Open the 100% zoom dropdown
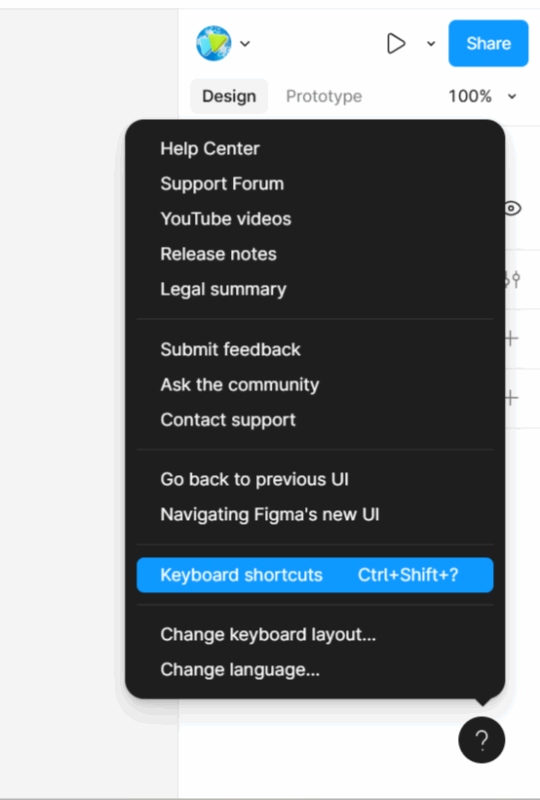This screenshot has height=800, width=540. point(482,96)
